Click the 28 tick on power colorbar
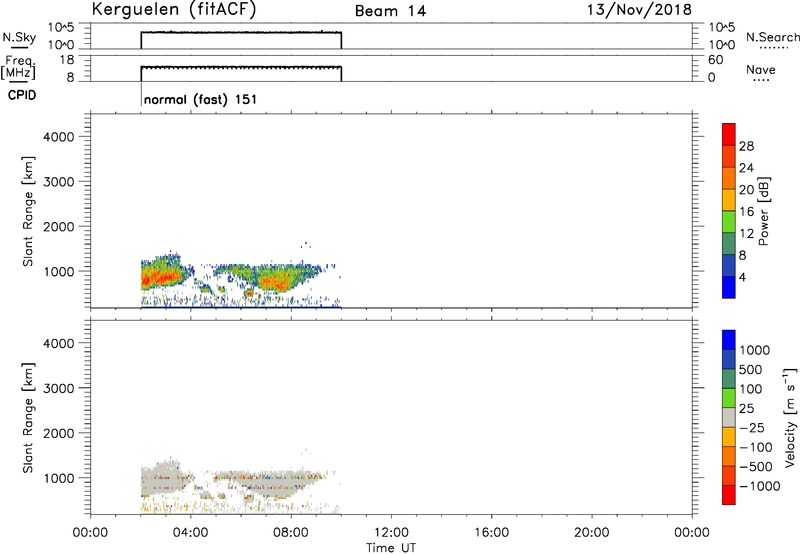This screenshot has width=800, height=554. coord(746,146)
